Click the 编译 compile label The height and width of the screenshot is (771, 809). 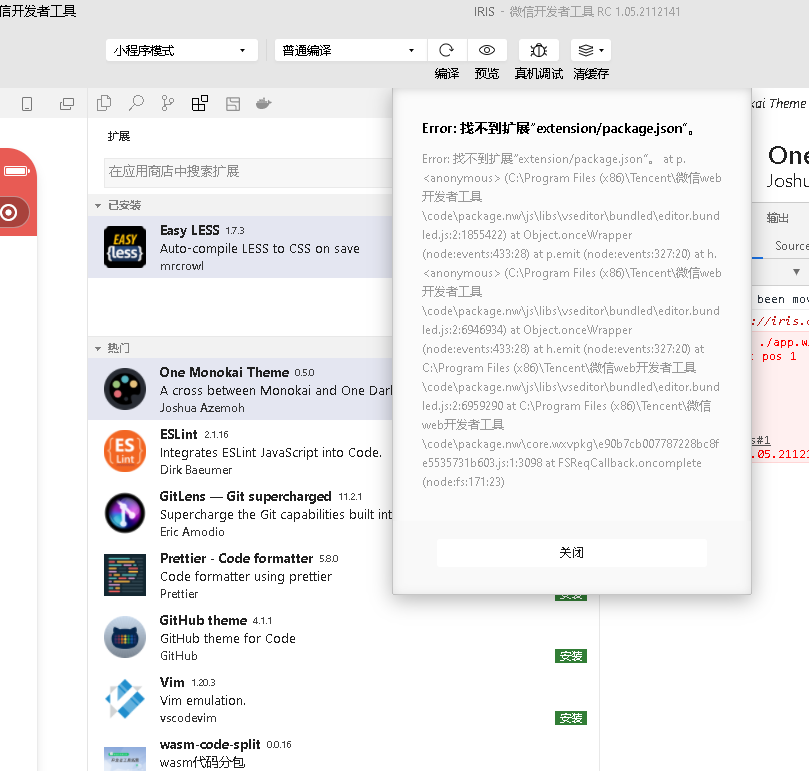[x=446, y=74]
